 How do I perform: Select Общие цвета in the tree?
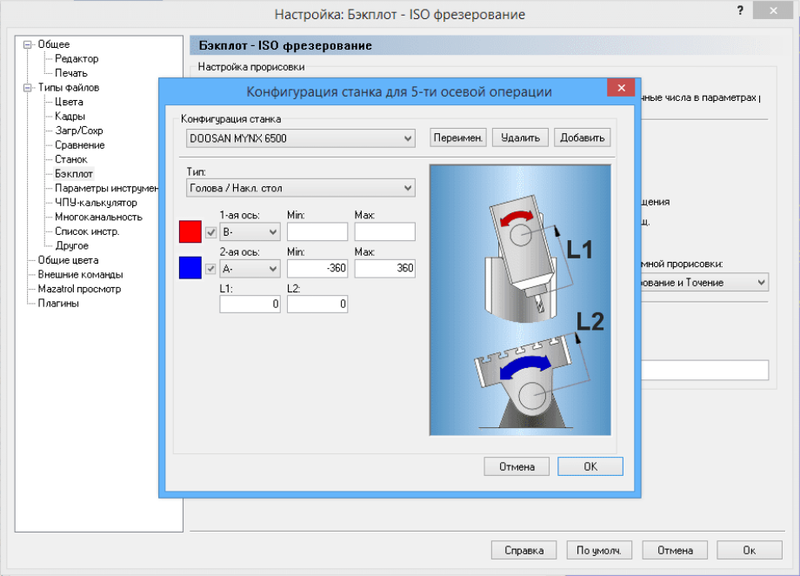[x=68, y=260]
